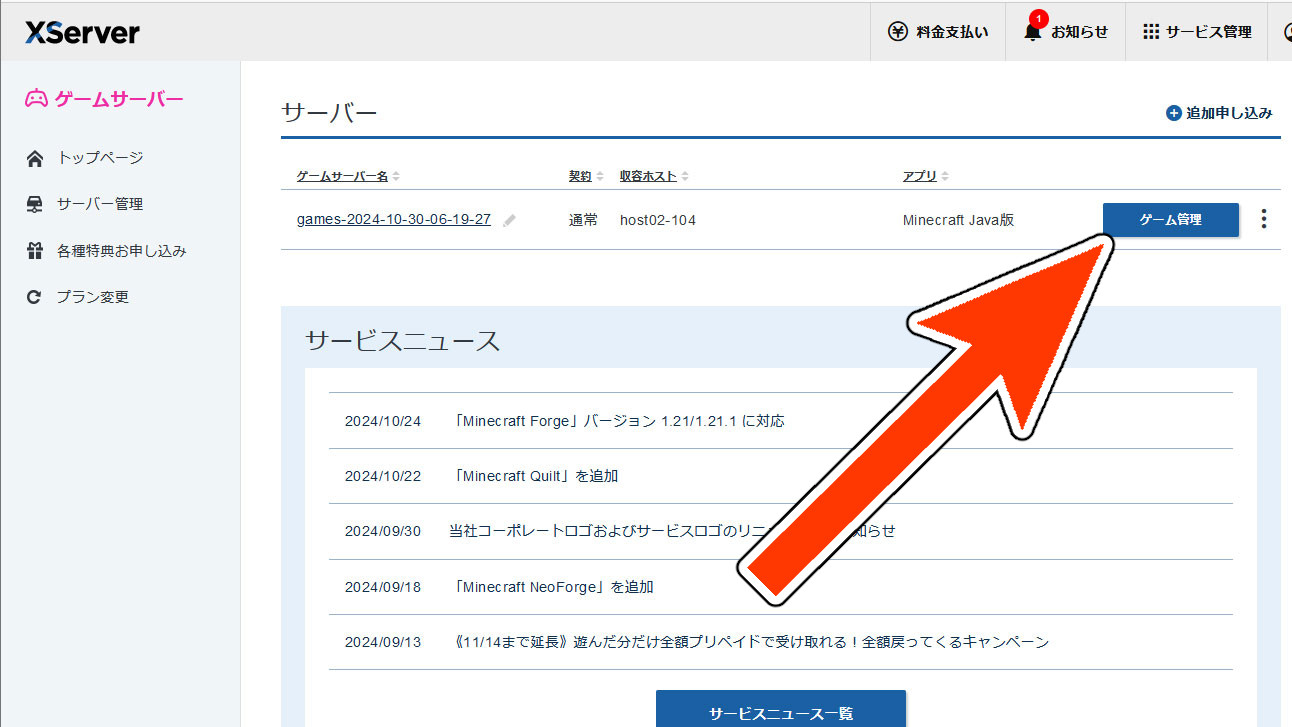
Task: Click host02-104 cell
Action: [658, 220]
